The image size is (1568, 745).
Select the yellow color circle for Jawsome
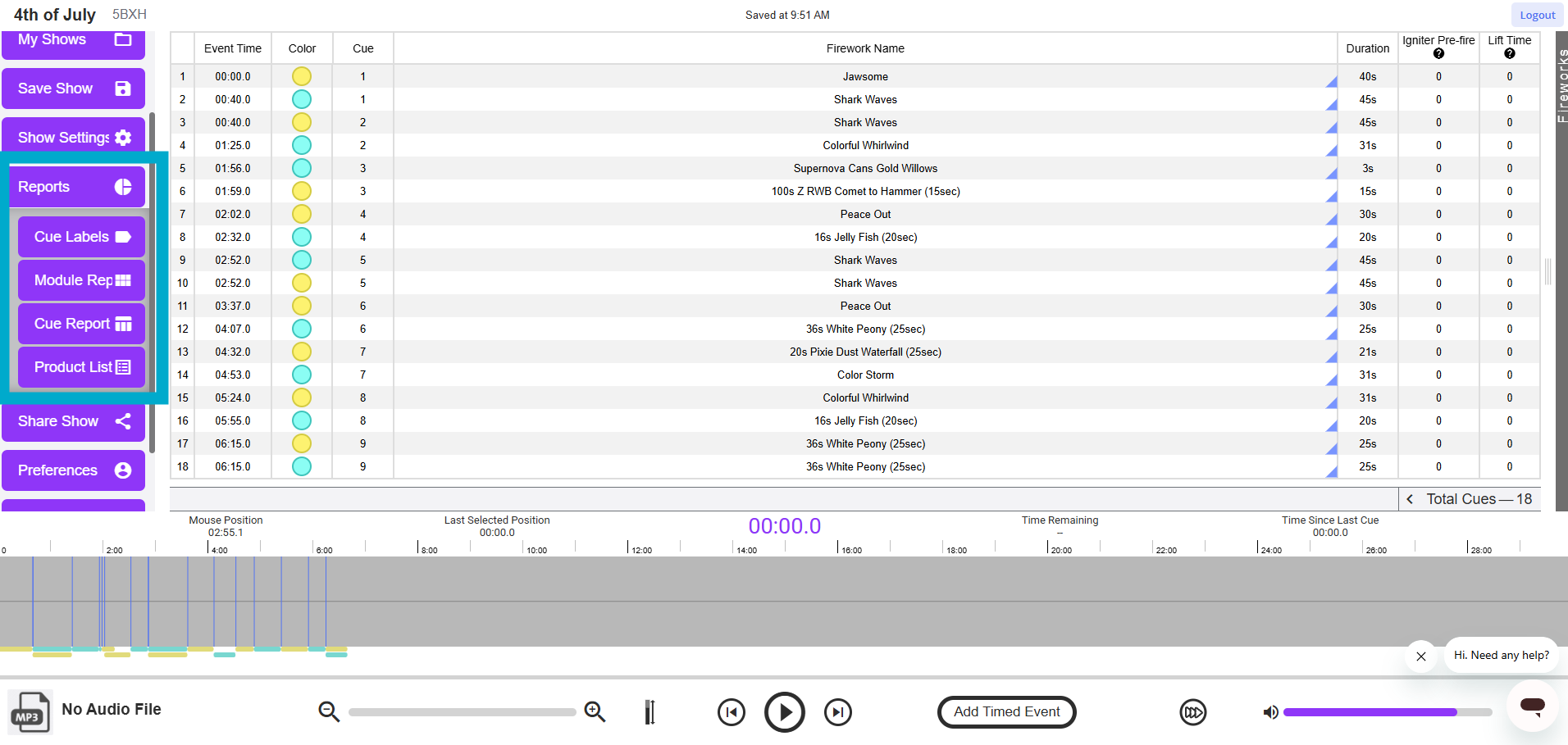pyautogui.click(x=302, y=76)
